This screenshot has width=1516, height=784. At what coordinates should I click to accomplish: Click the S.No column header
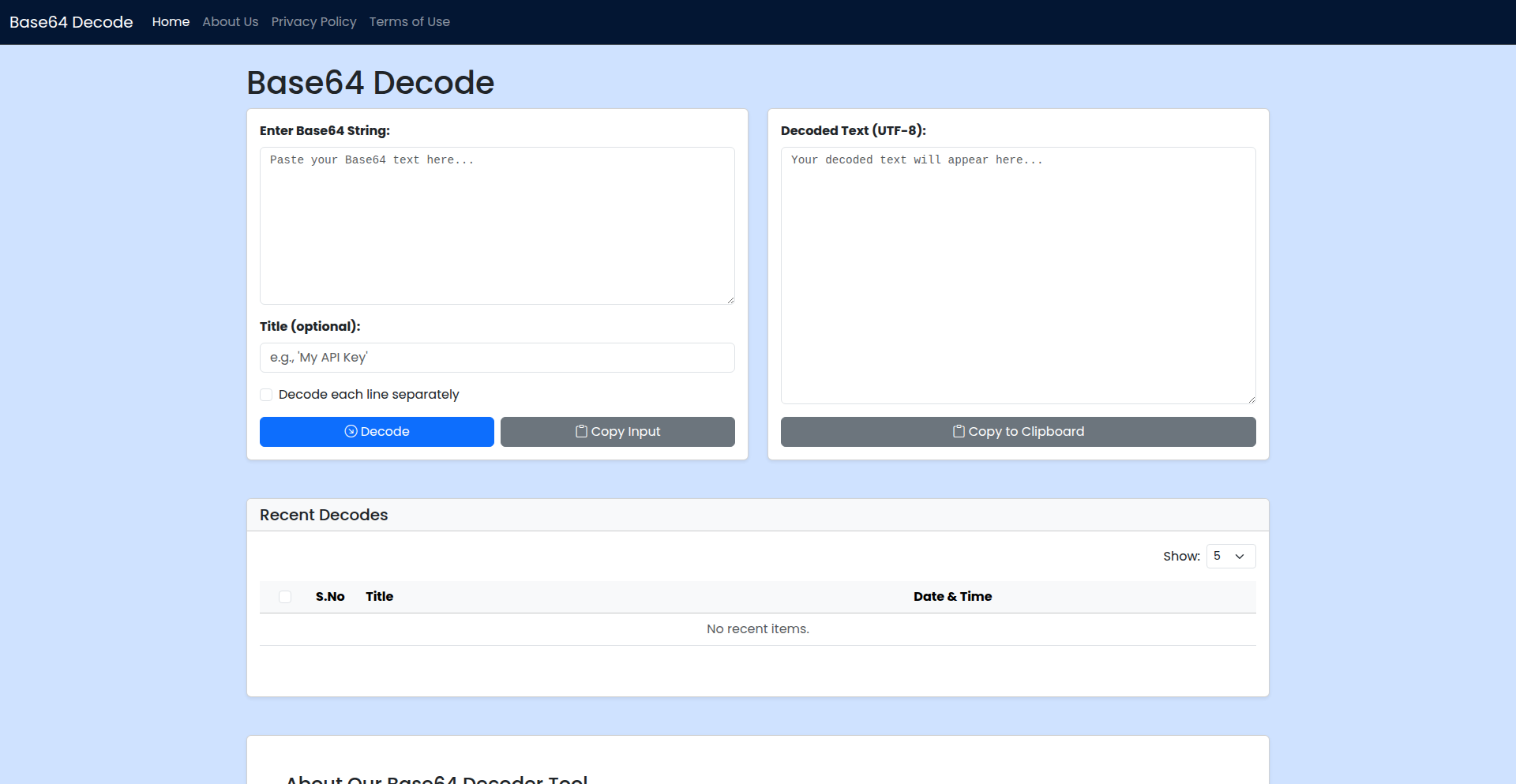pyautogui.click(x=330, y=597)
